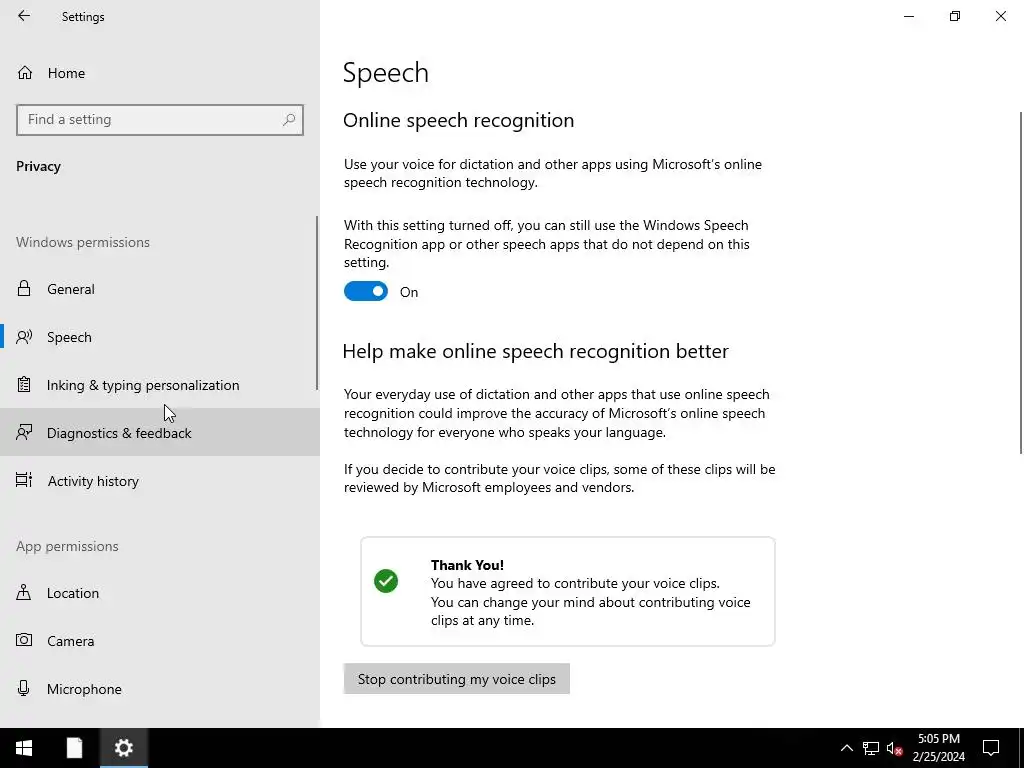Image resolution: width=1024 pixels, height=768 pixels.
Task: Click Help make online speech recognition better
Action: [535, 351]
